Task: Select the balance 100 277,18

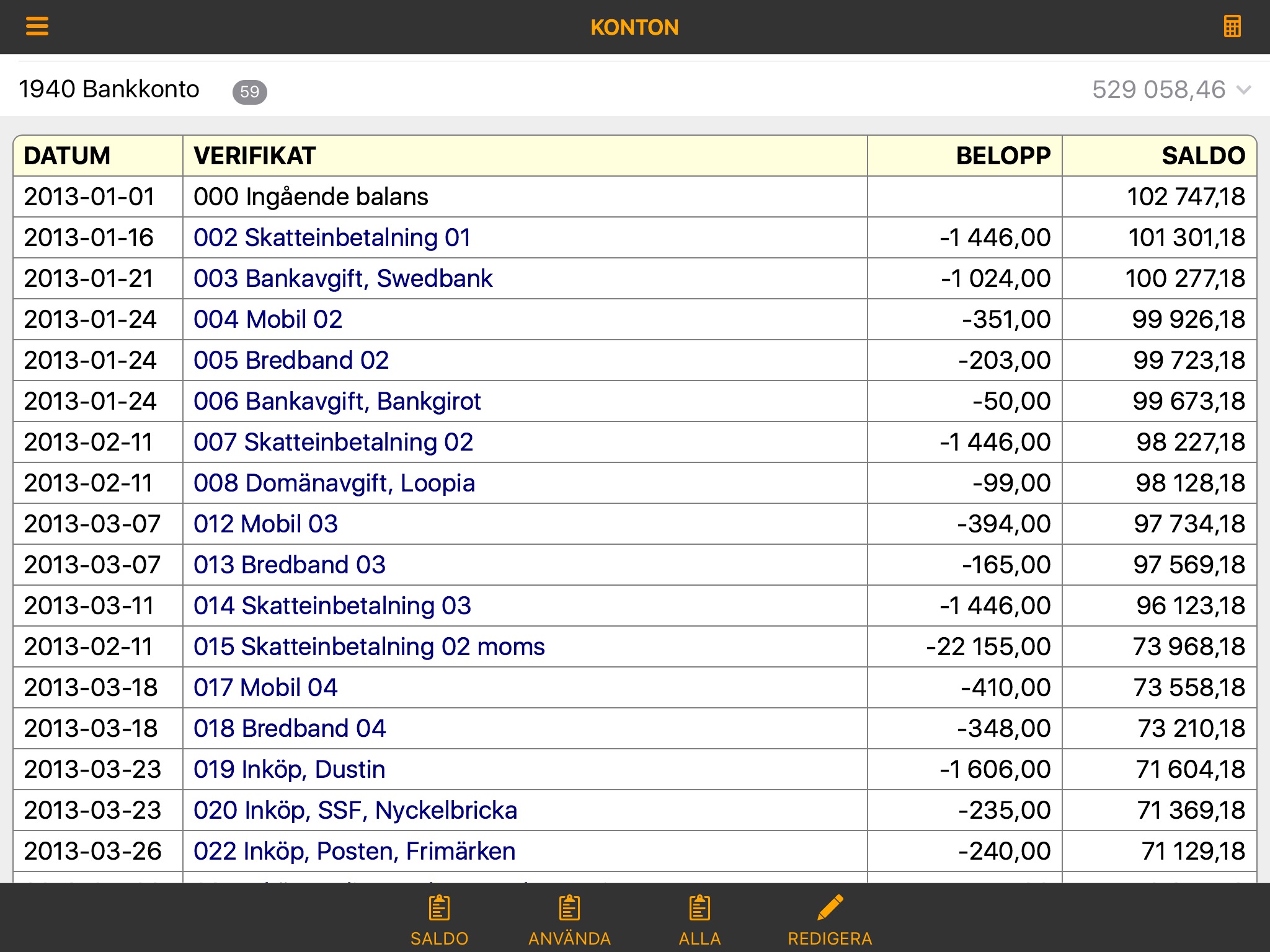Action: click(1186, 278)
